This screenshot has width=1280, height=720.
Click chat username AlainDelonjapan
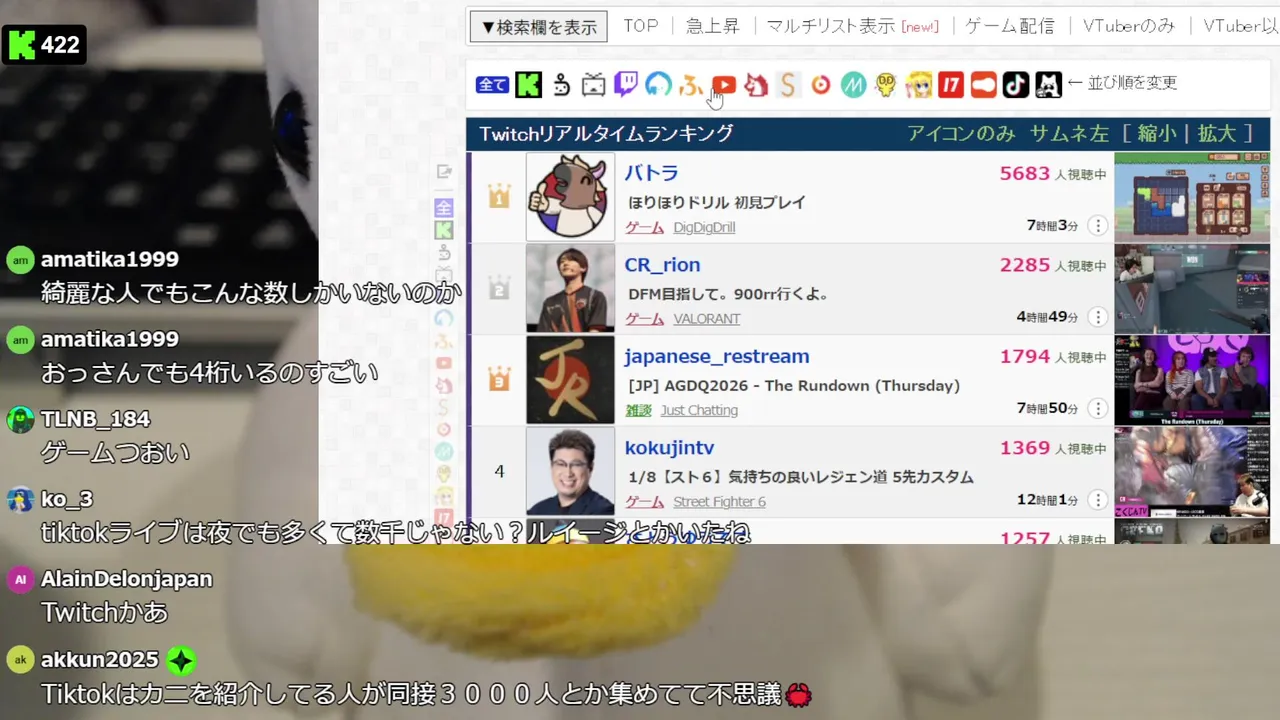pos(126,579)
